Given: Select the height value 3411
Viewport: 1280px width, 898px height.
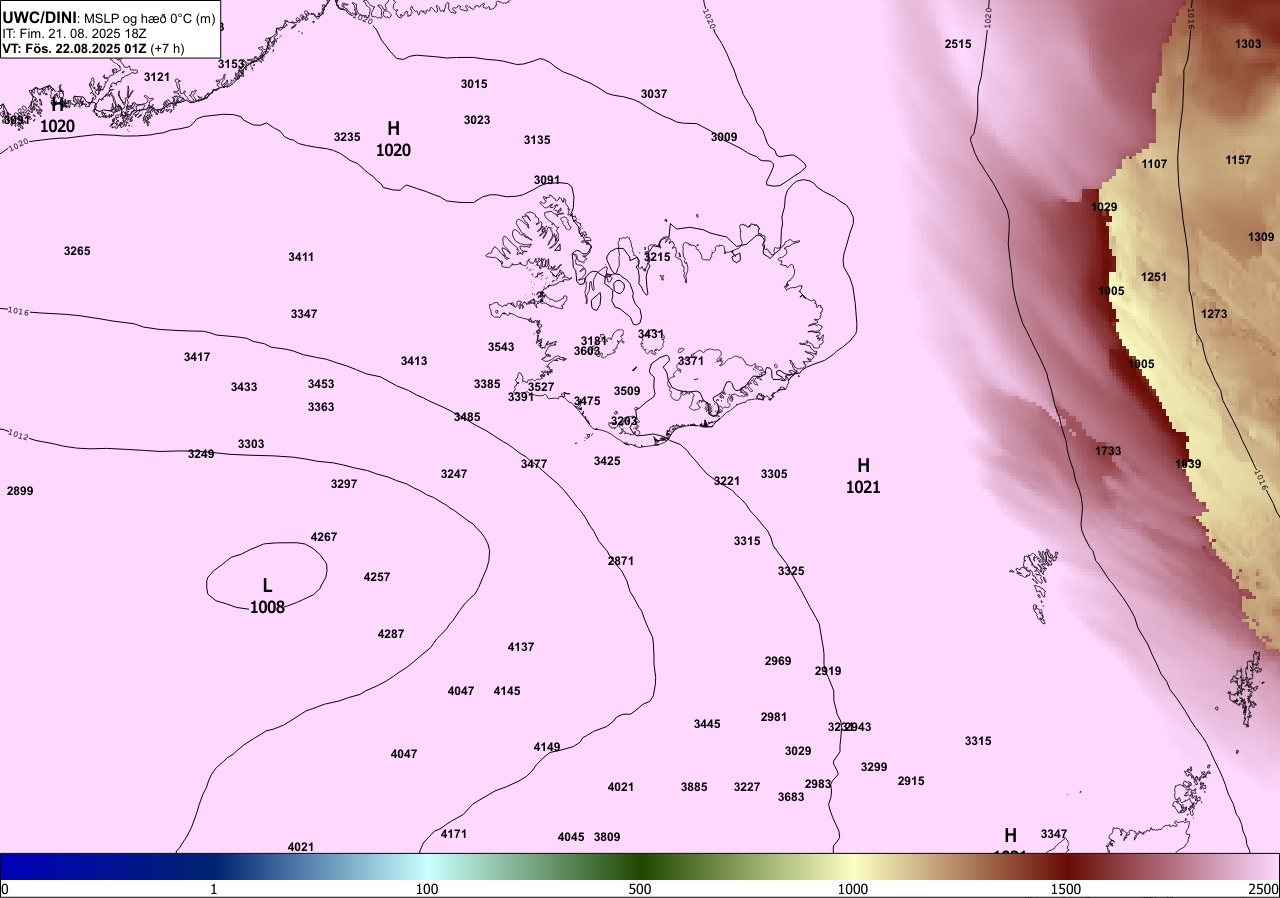Looking at the screenshot, I should [x=301, y=257].
